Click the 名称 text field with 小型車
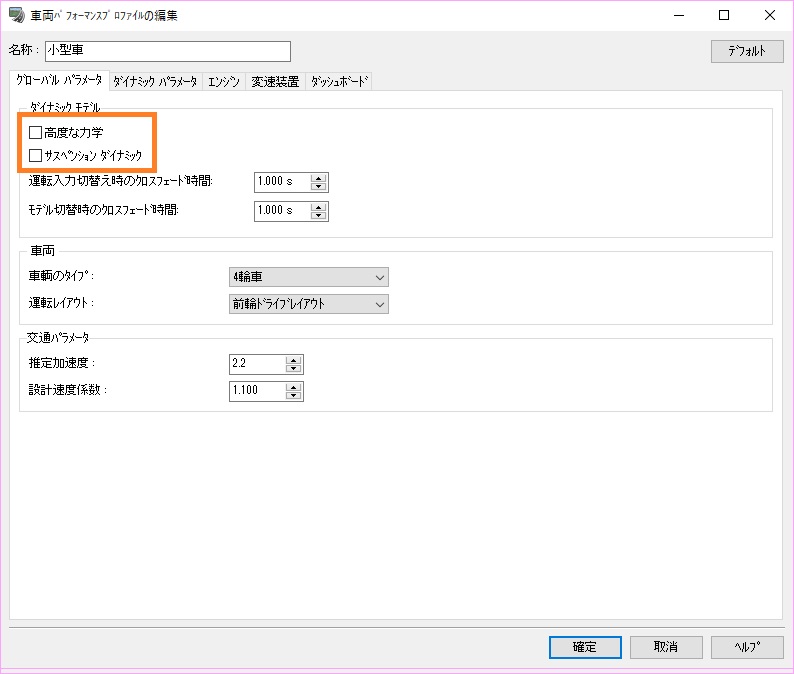Screen dimensions: 794x674 [x=168, y=51]
